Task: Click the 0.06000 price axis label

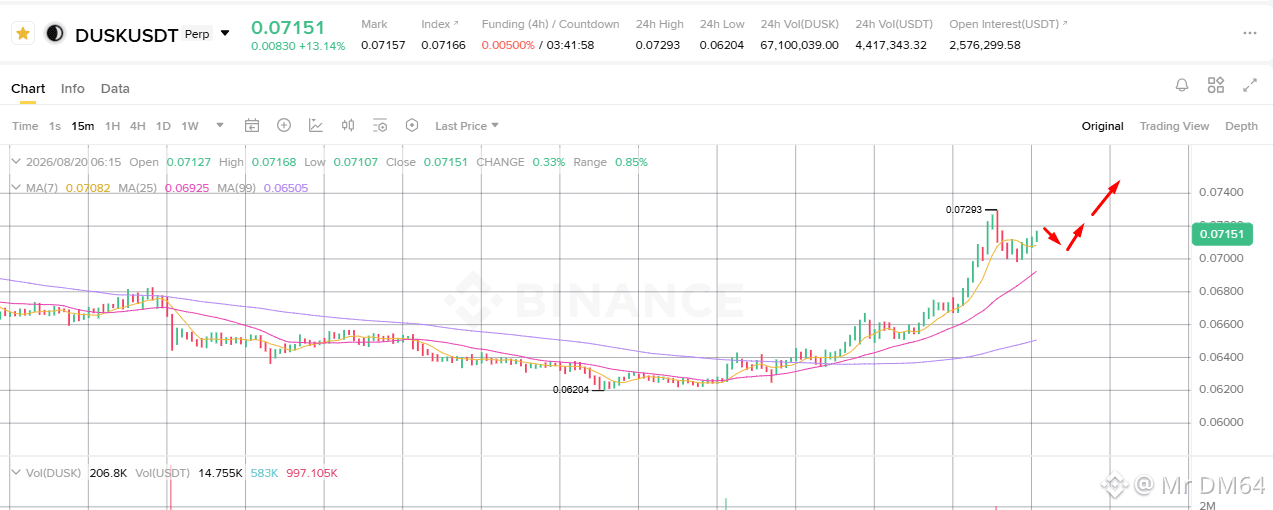Action: 1220,422
